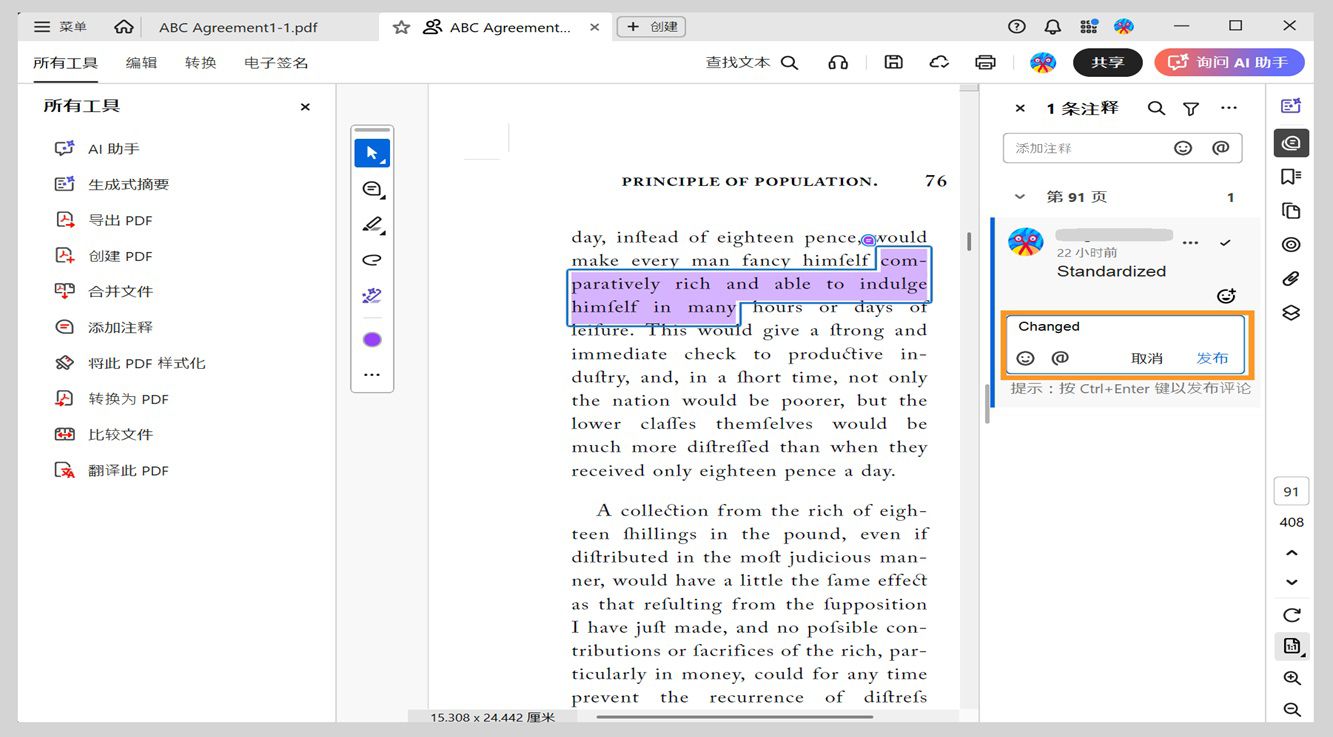
Task: Select the freehand draw loop tool
Action: click(372, 260)
